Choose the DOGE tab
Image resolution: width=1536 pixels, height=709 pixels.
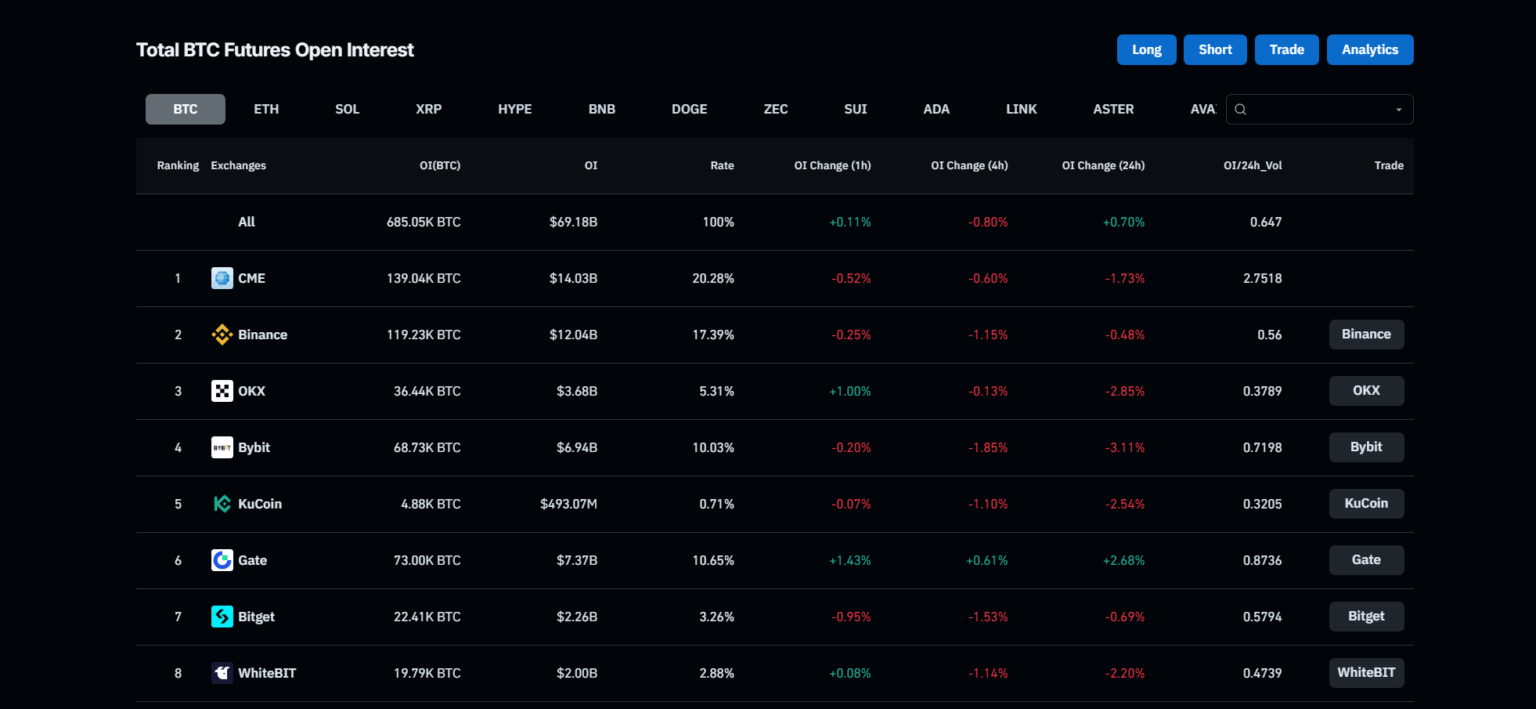[x=689, y=109]
